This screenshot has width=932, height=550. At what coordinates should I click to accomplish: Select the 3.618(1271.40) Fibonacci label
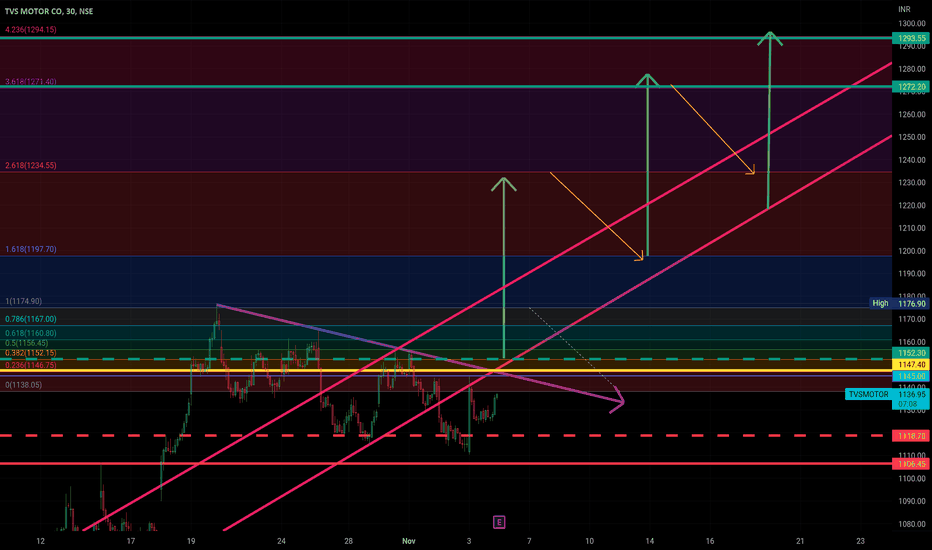pos(31,81)
